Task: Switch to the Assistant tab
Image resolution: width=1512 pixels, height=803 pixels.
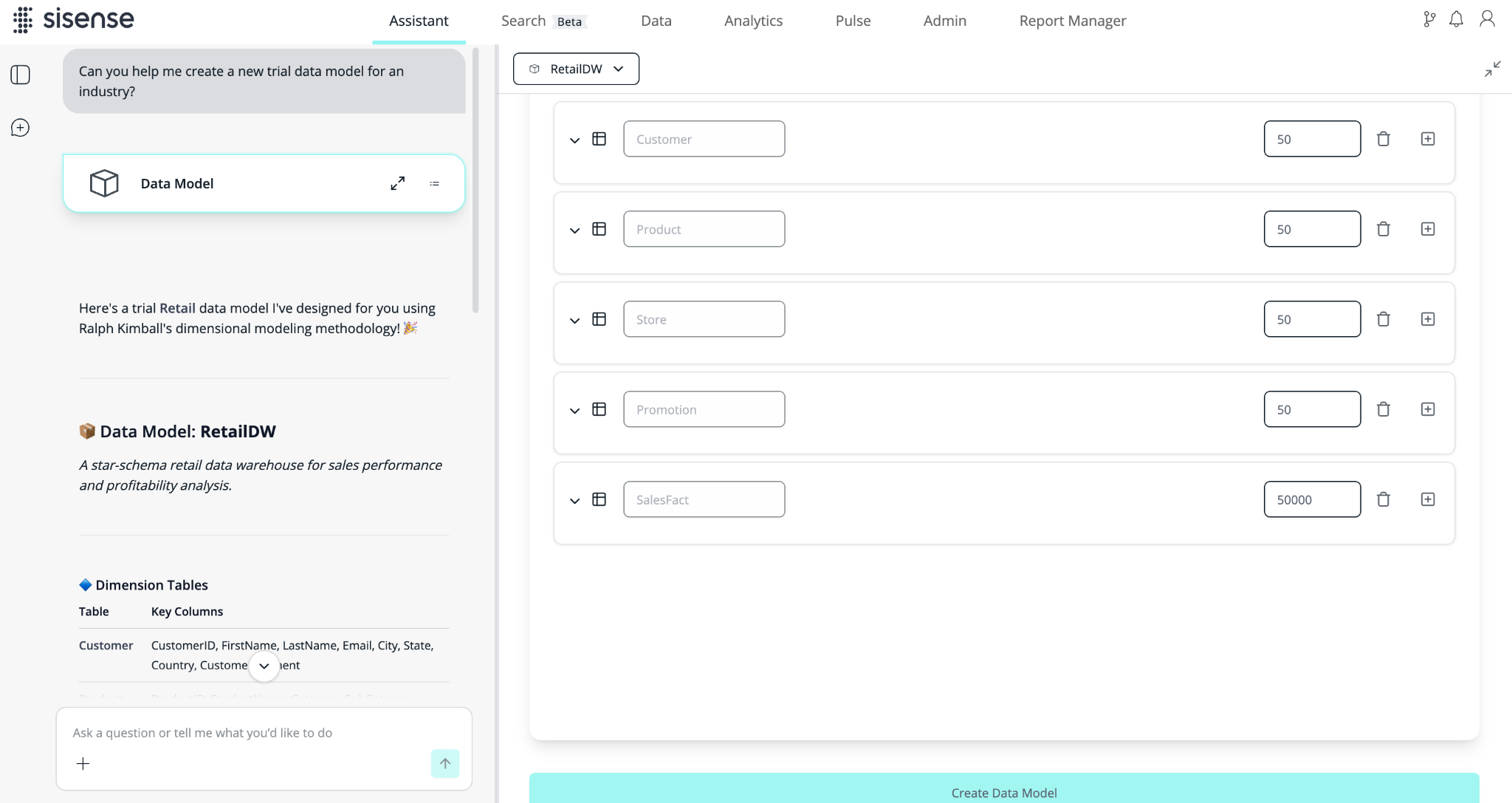Action: [419, 21]
